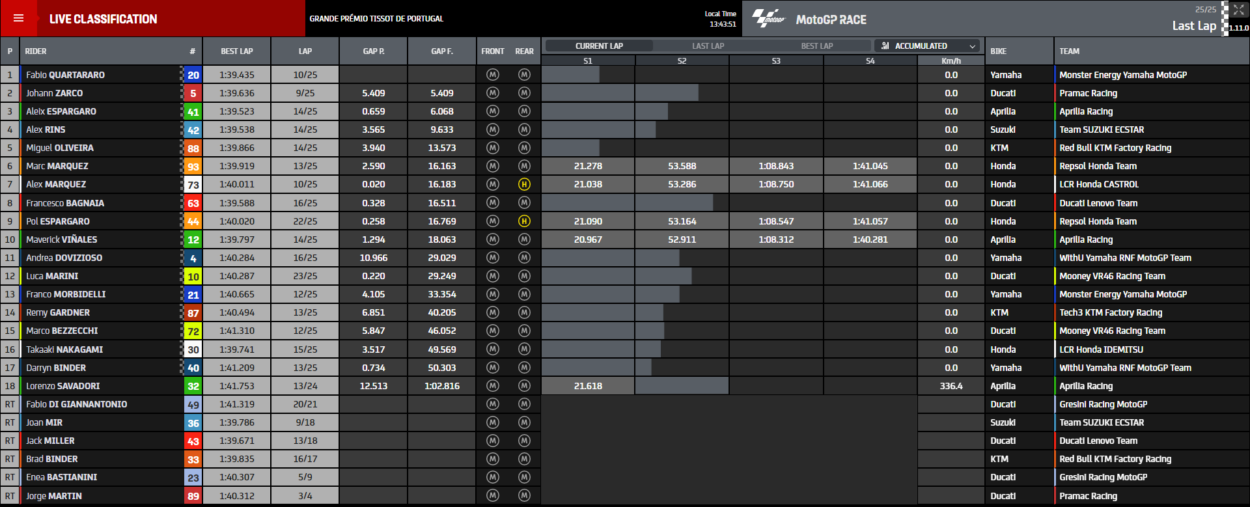Click the Km/h column header
1250x507 pixels.
tap(951, 61)
